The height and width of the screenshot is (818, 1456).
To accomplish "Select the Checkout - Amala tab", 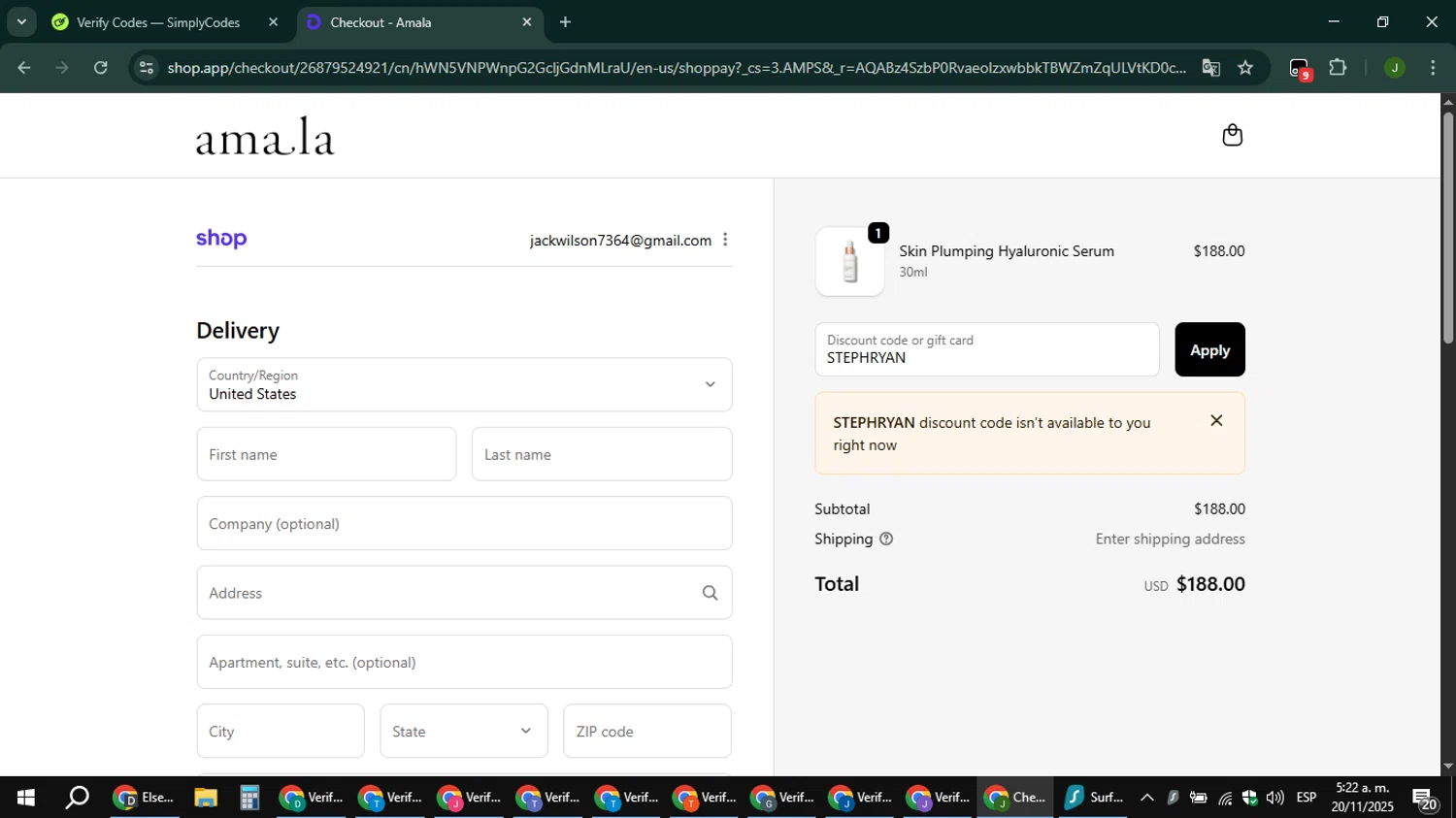I will coord(419,22).
